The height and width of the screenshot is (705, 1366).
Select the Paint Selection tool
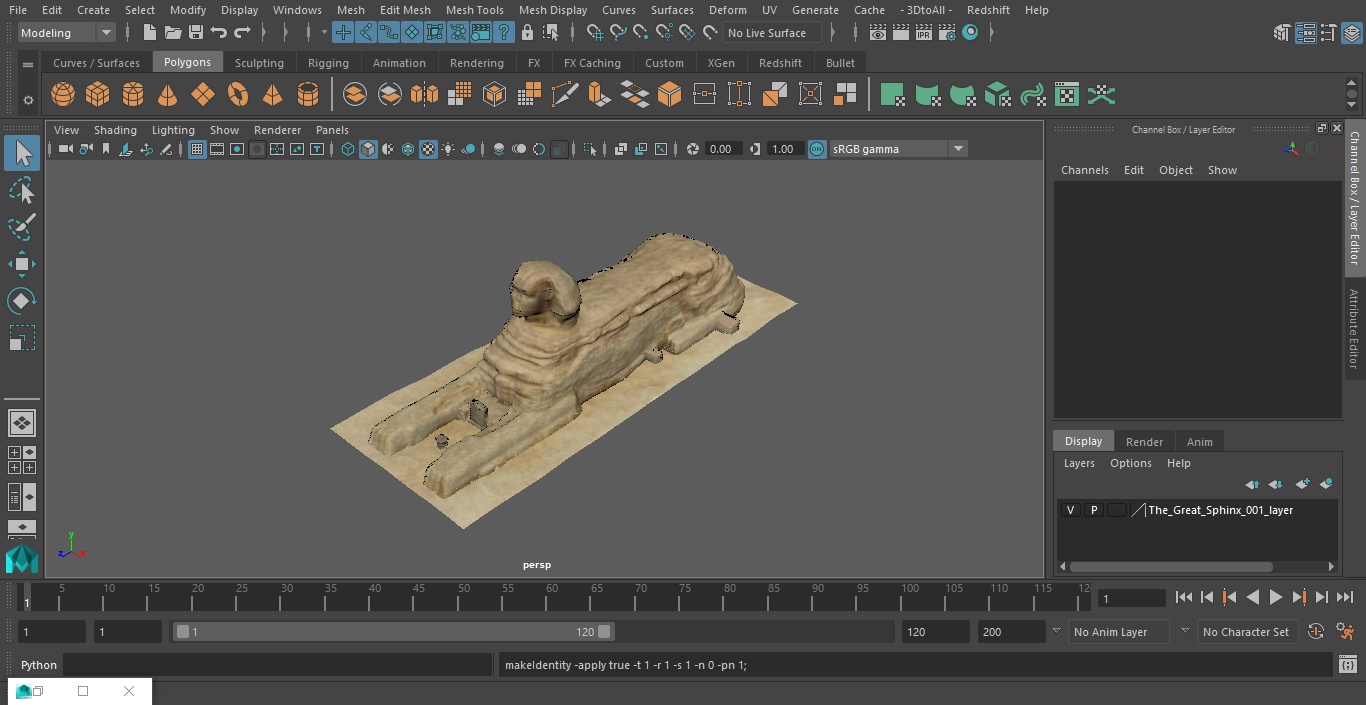coord(21,227)
